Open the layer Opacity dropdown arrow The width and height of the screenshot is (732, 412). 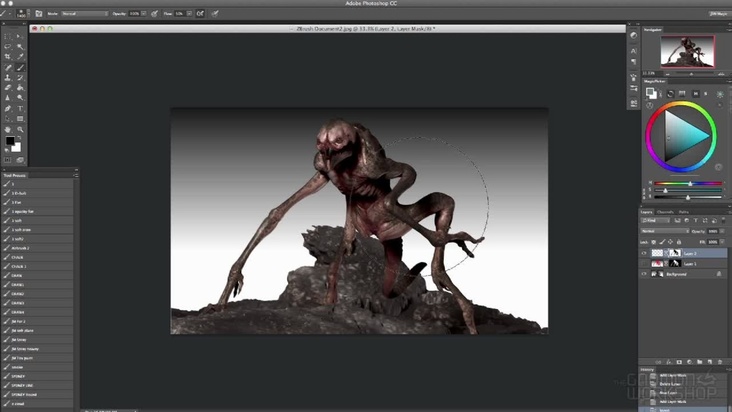pos(722,231)
